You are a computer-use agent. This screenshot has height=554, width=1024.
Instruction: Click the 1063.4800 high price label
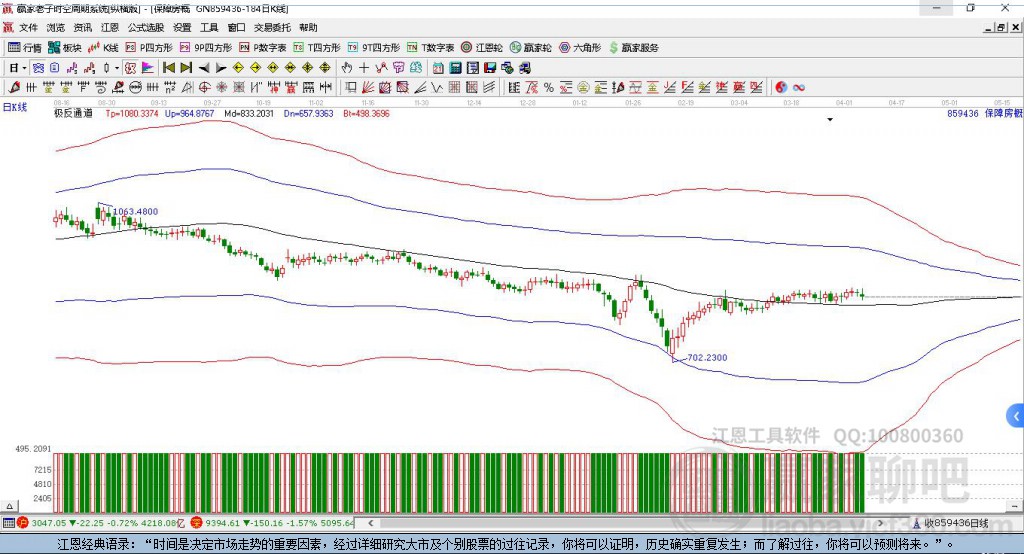pos(135,212)
